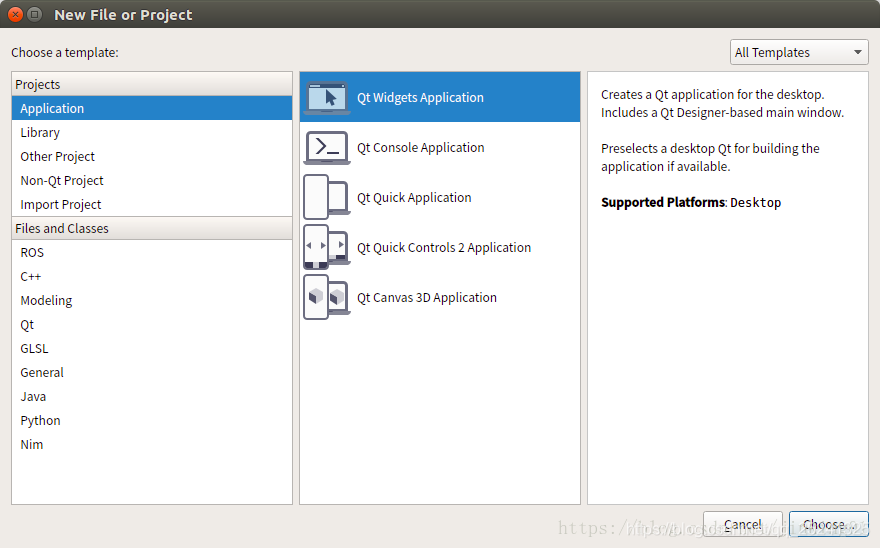Click the Choose button
The width and height of the screenshot is (880, 548).
(828, 525)
